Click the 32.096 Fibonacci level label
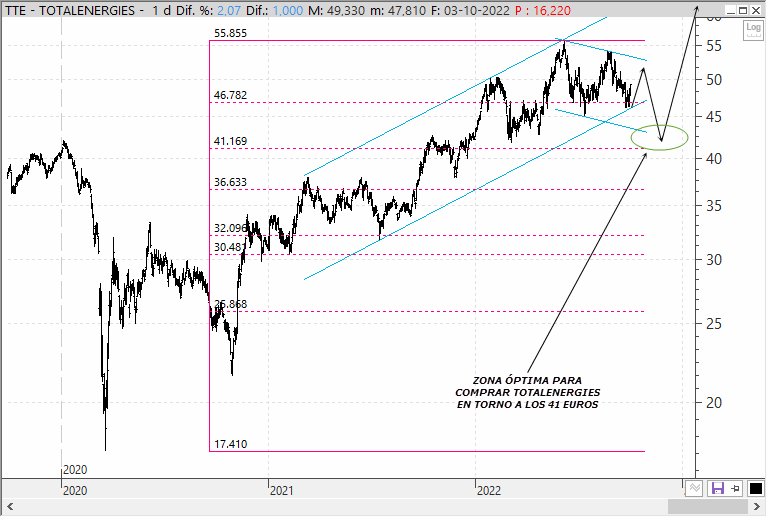The height and width of the screenshot is (517, 767). coord(230,228)
